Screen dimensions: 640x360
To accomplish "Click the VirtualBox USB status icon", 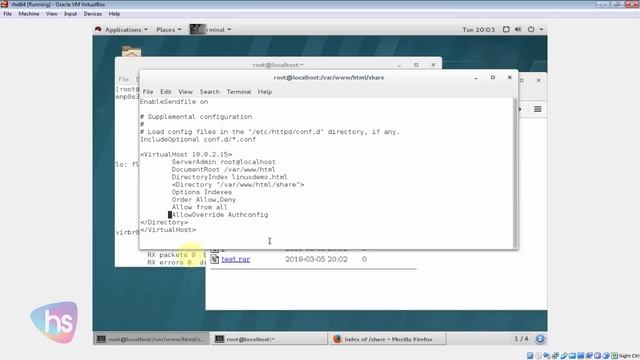I will (564, 356).
